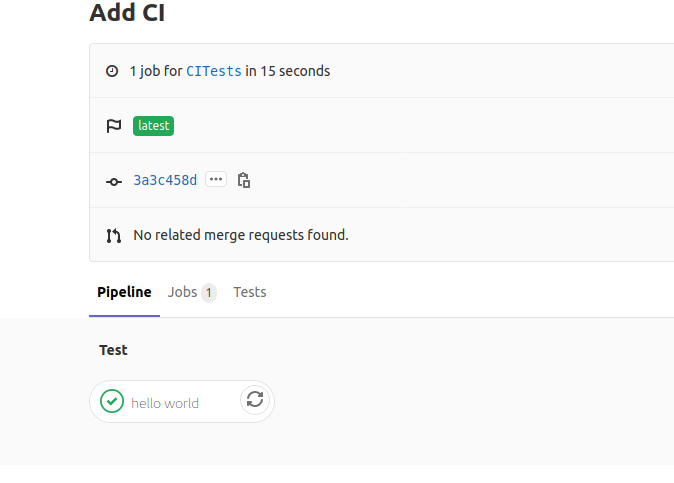Click the Jobs count badge
The width and height of the screenshot is (674, 483).
pyautogui.click(x=208, y=293)
